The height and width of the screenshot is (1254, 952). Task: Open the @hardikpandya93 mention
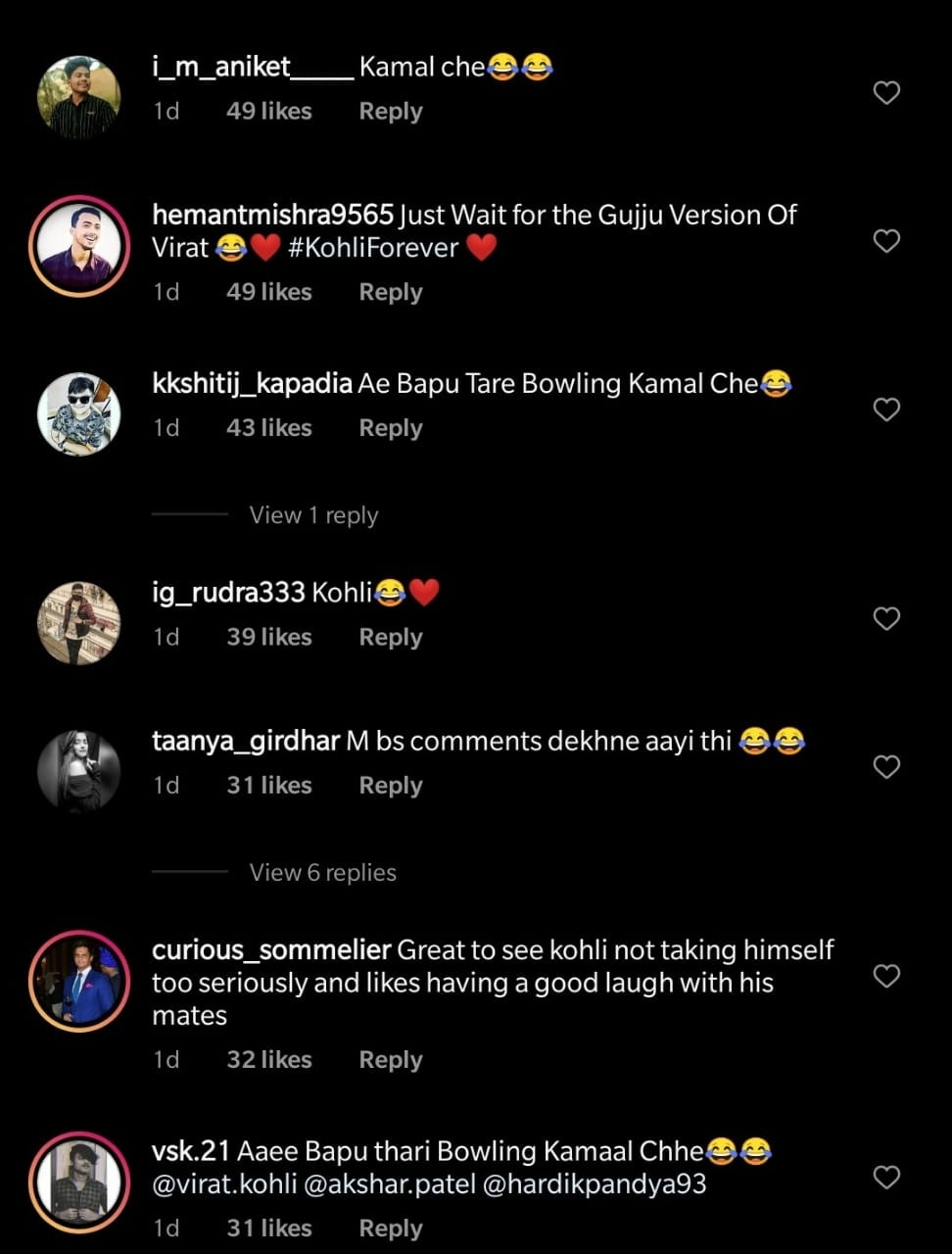coord(594,1184)
